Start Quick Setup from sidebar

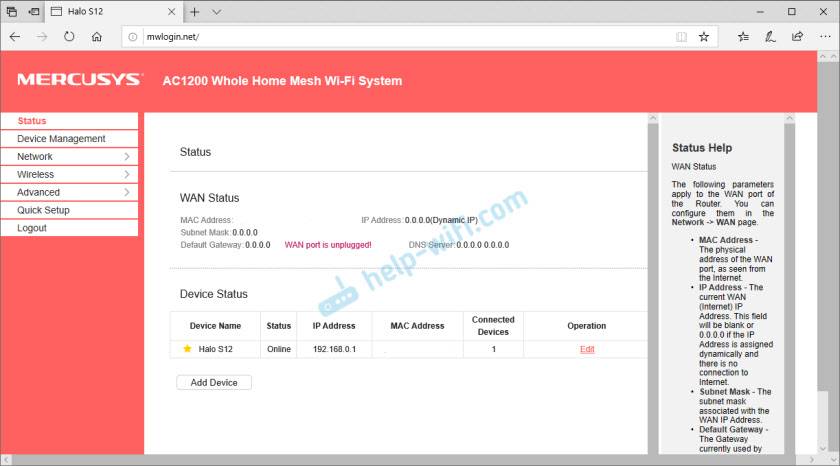(70, 210)
